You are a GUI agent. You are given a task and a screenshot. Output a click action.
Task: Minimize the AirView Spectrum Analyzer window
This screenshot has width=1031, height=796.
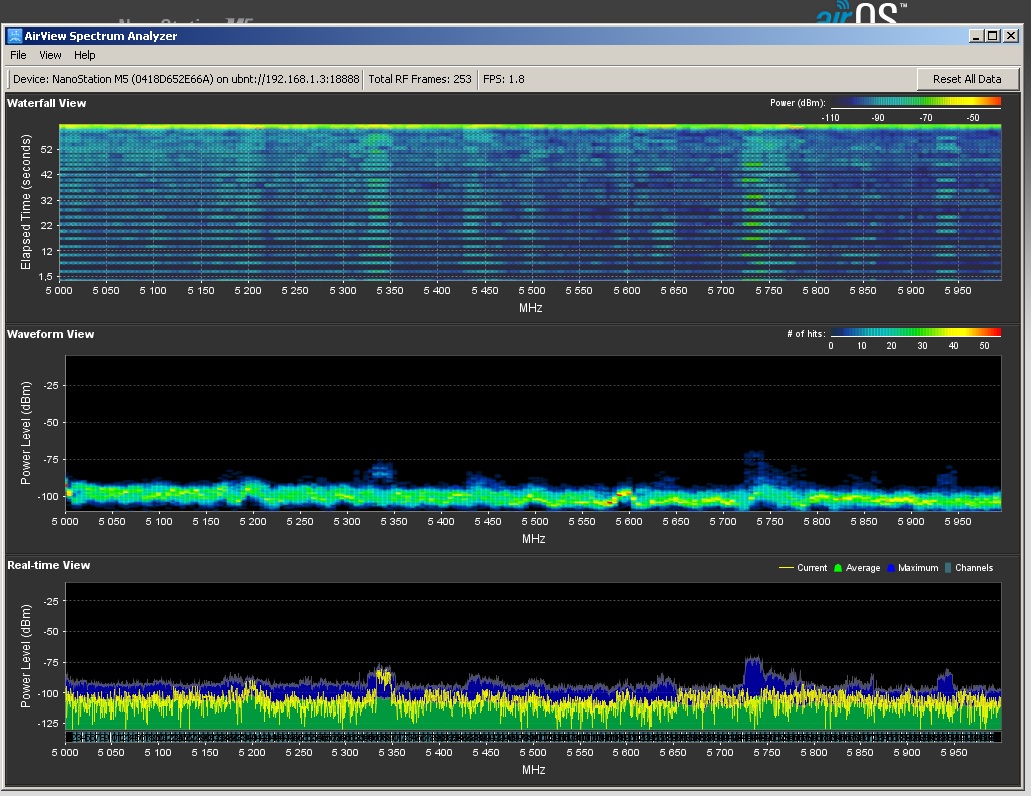[x=975, y=36]
